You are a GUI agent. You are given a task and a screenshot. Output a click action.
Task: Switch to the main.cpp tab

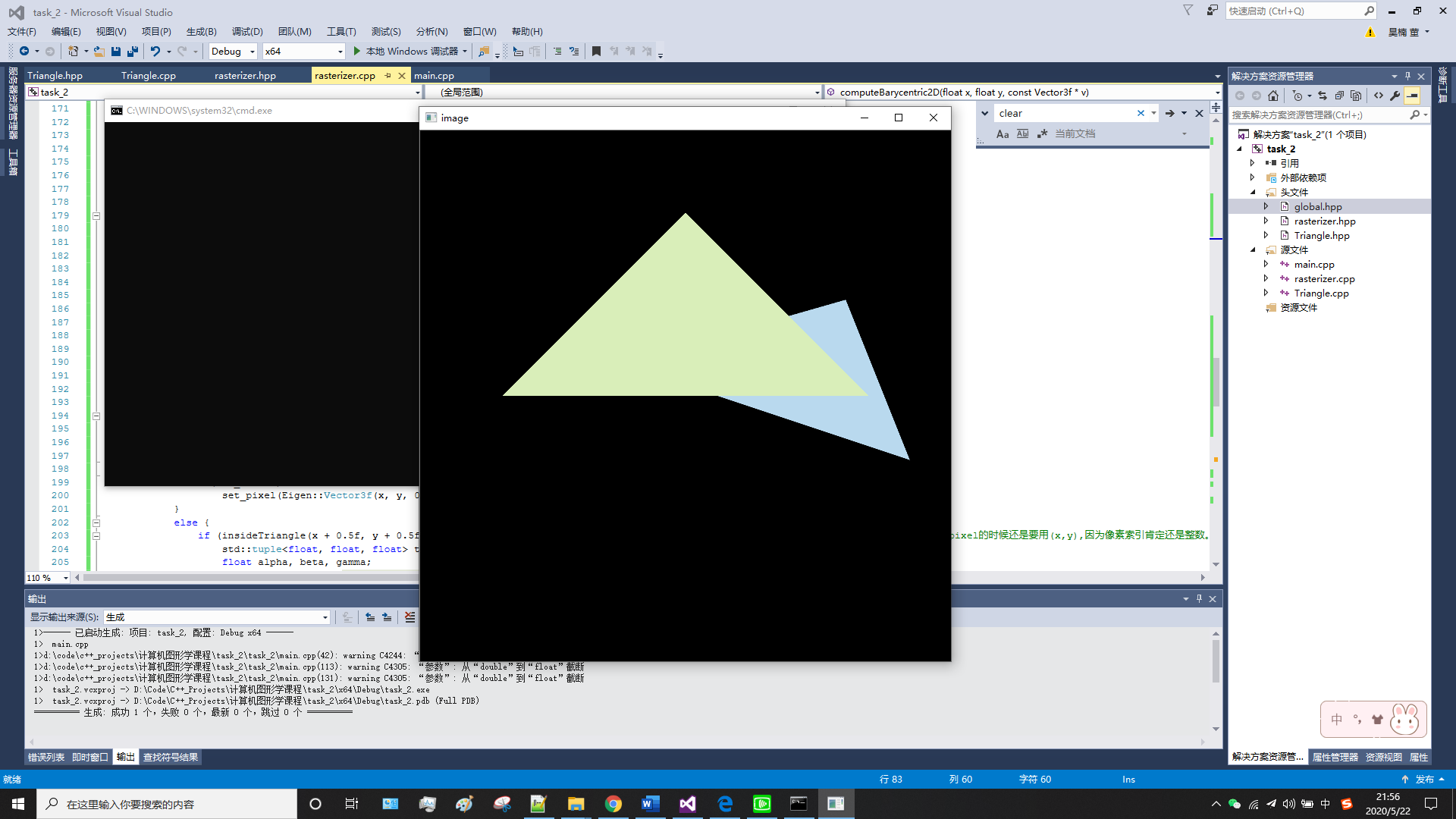pyautogui.click(x=434, y=76)
